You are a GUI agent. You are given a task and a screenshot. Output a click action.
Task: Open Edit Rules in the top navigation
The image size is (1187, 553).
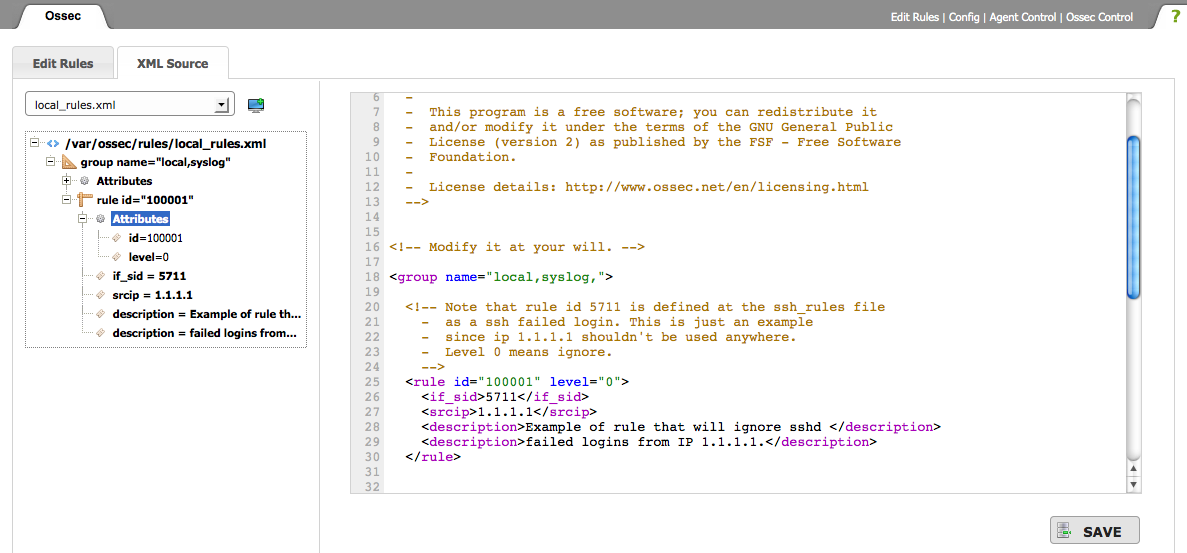click(914, 17)
